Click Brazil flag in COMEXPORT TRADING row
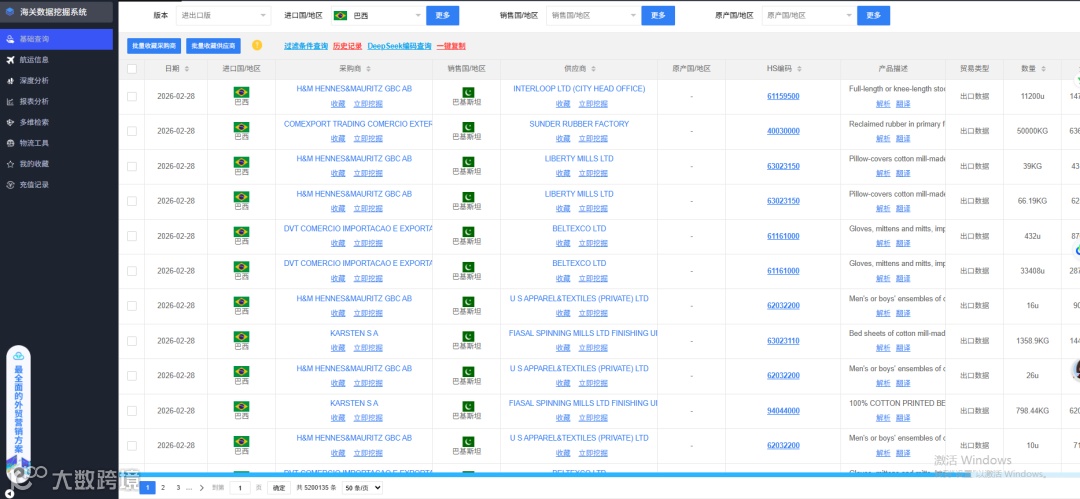 coord(241,127)
